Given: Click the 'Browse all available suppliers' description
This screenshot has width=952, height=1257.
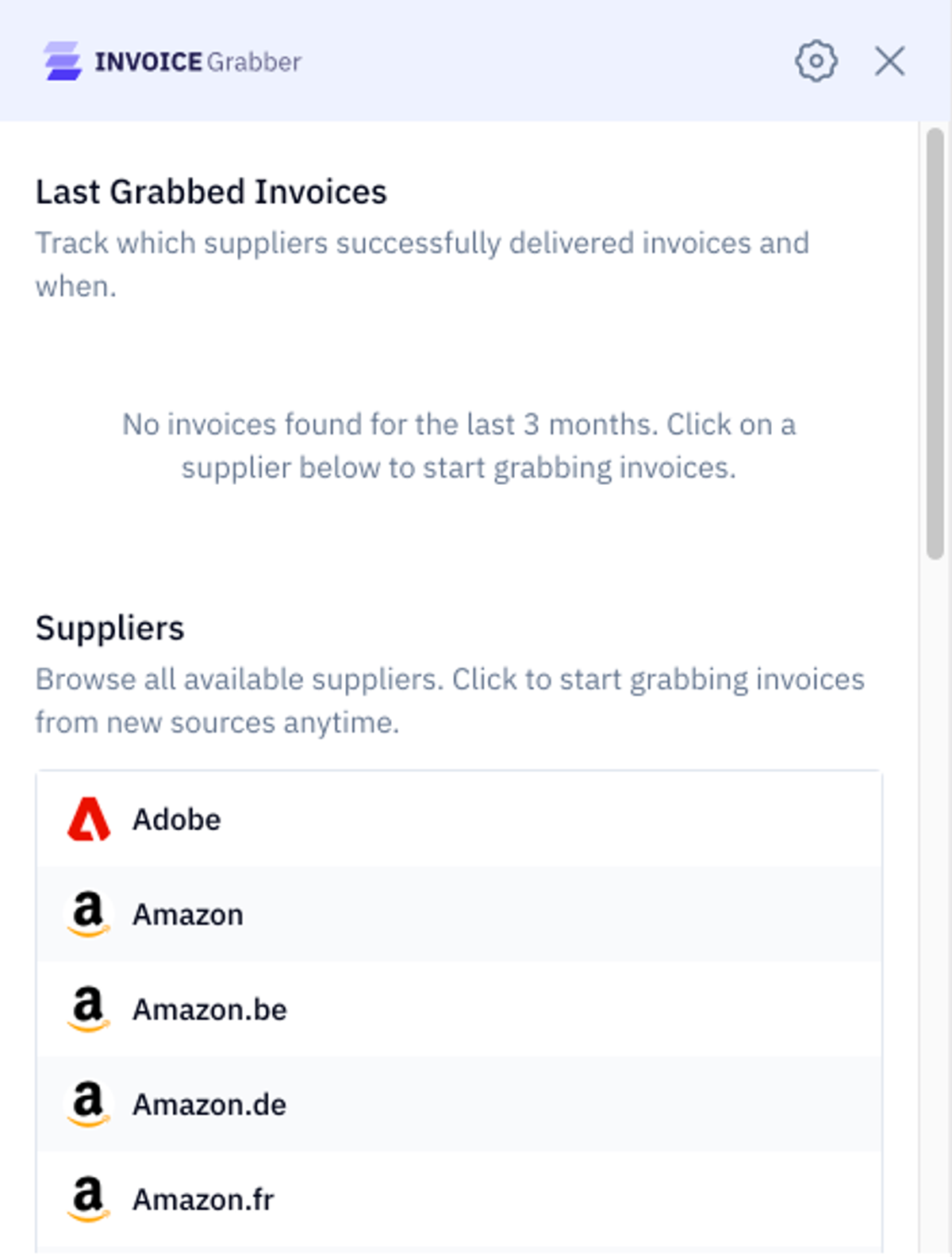Looking at the screenshot, I should pyautogui.click(x=450, y=701).
